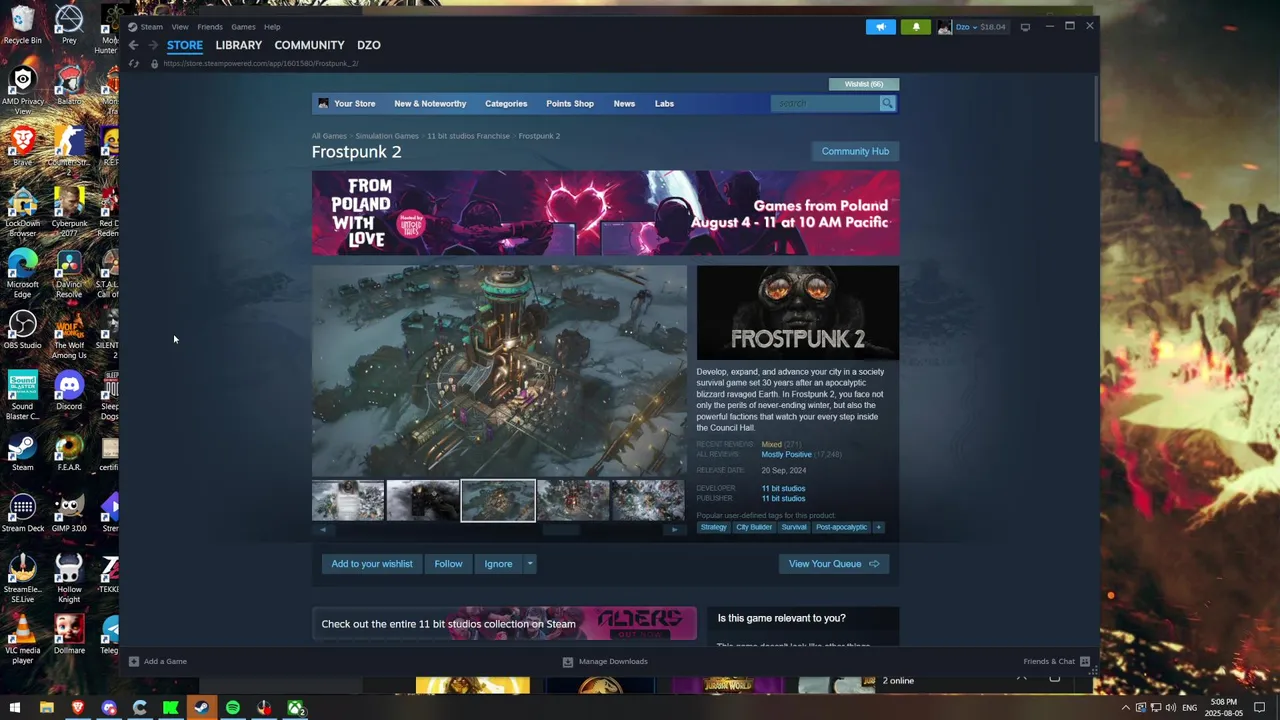
Task: Open the Friends menu
Action: (x=210, y=27)
